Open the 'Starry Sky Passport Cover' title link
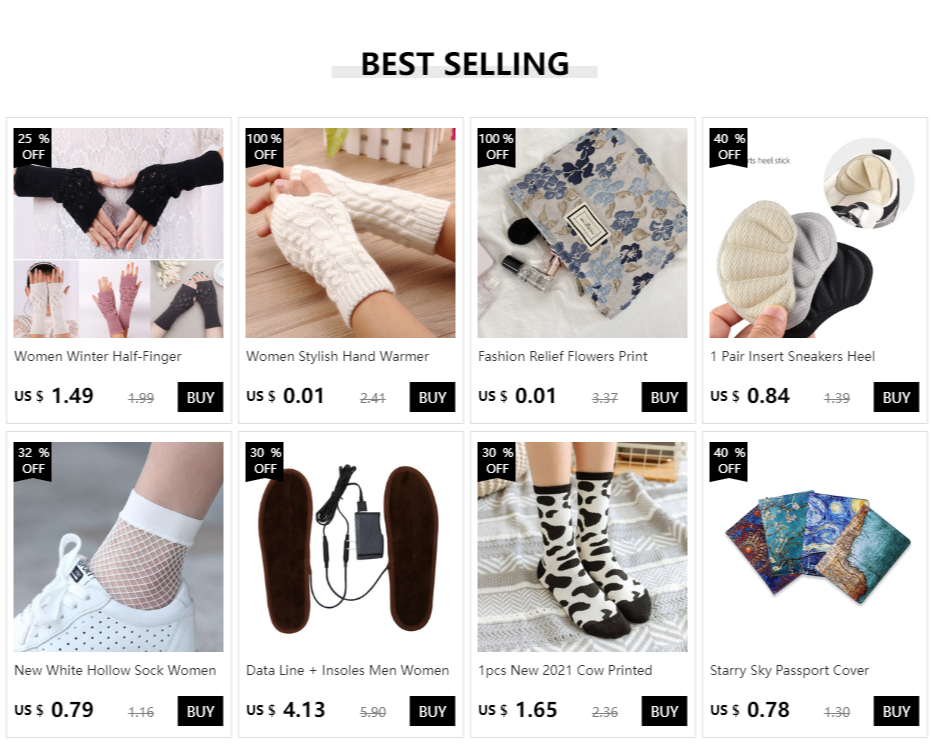 click(789, 671)
